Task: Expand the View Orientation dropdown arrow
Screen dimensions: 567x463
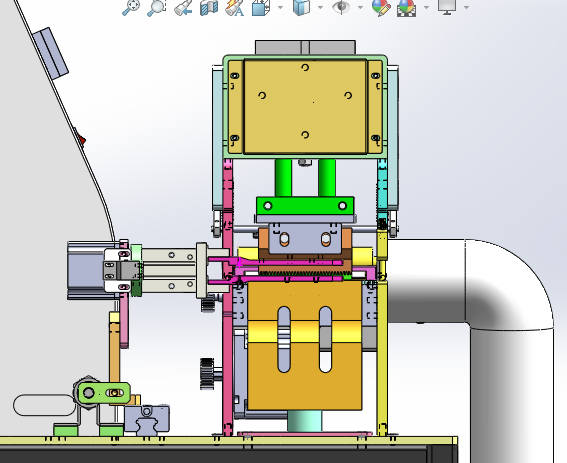Action: pos(281,7)
